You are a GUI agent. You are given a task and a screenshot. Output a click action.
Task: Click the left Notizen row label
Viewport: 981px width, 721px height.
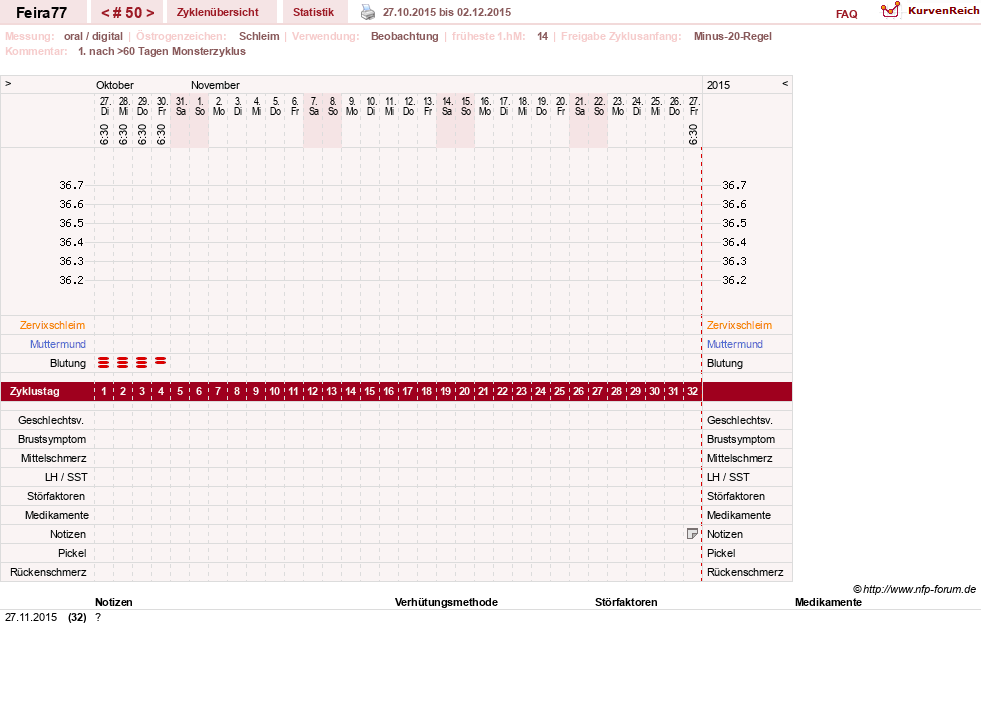pos(68,534)
